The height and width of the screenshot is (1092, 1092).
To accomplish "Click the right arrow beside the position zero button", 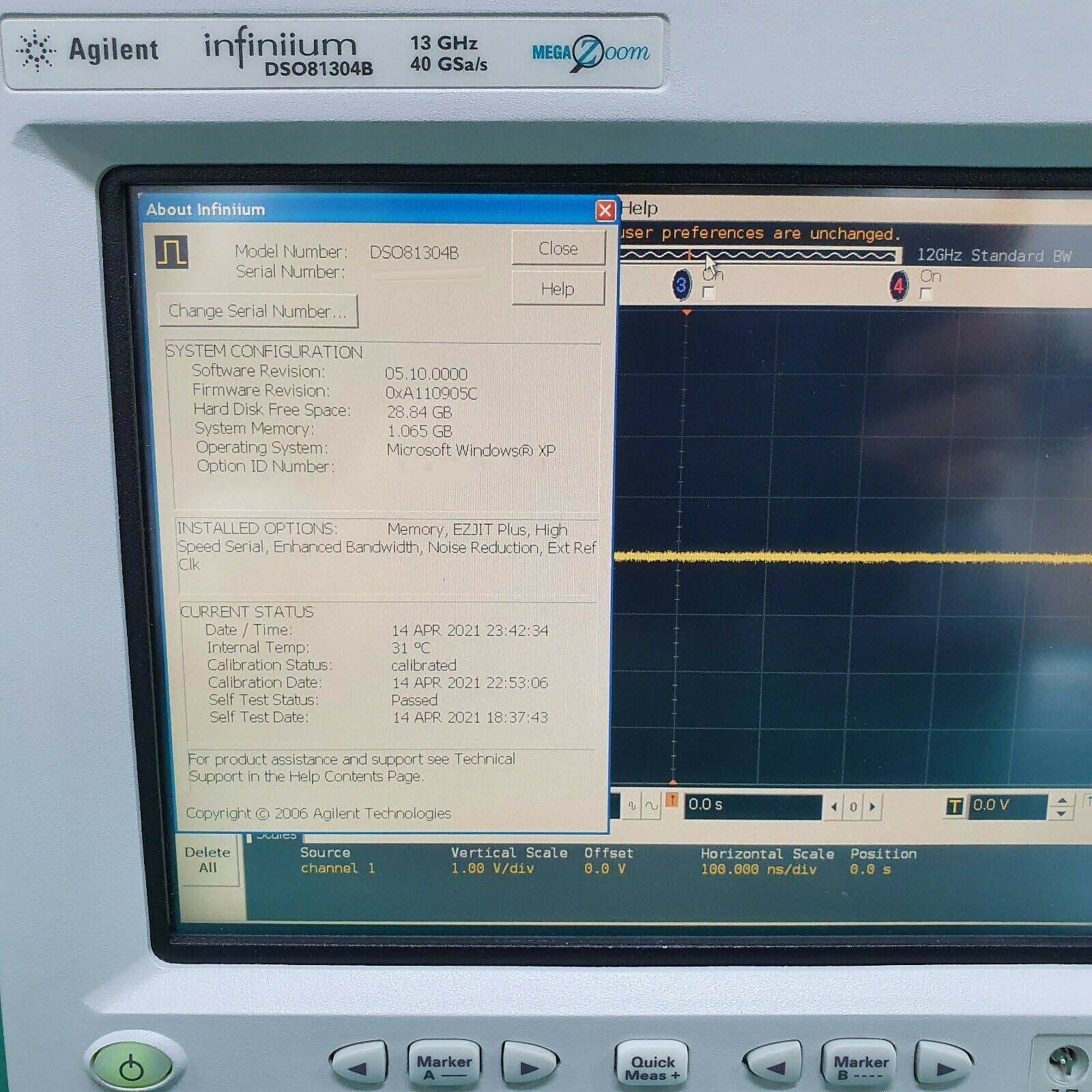I will pos(872,807).
